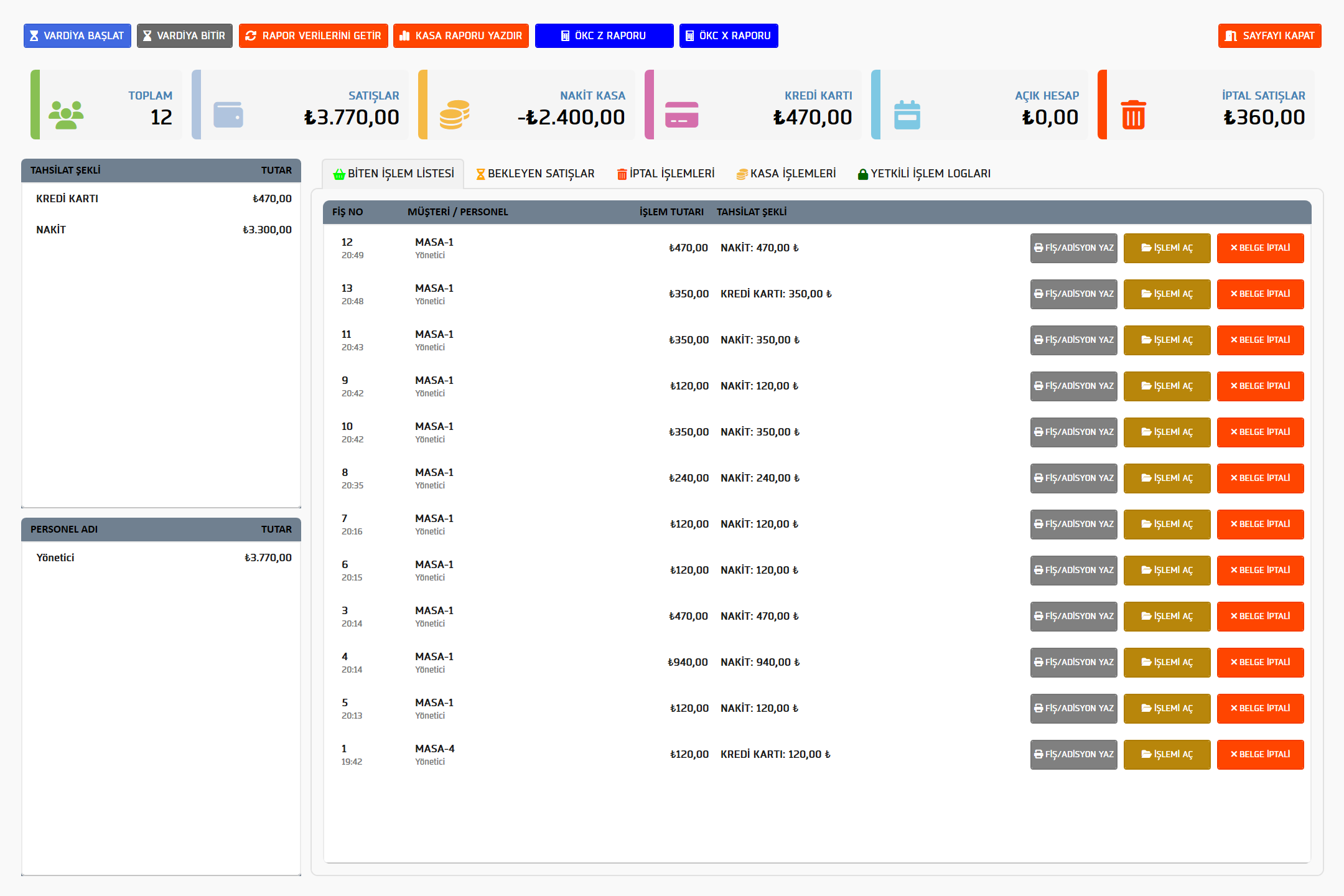Open ÖKC Z Raporu
This screenshot has width=1344, height=896.
604,36
